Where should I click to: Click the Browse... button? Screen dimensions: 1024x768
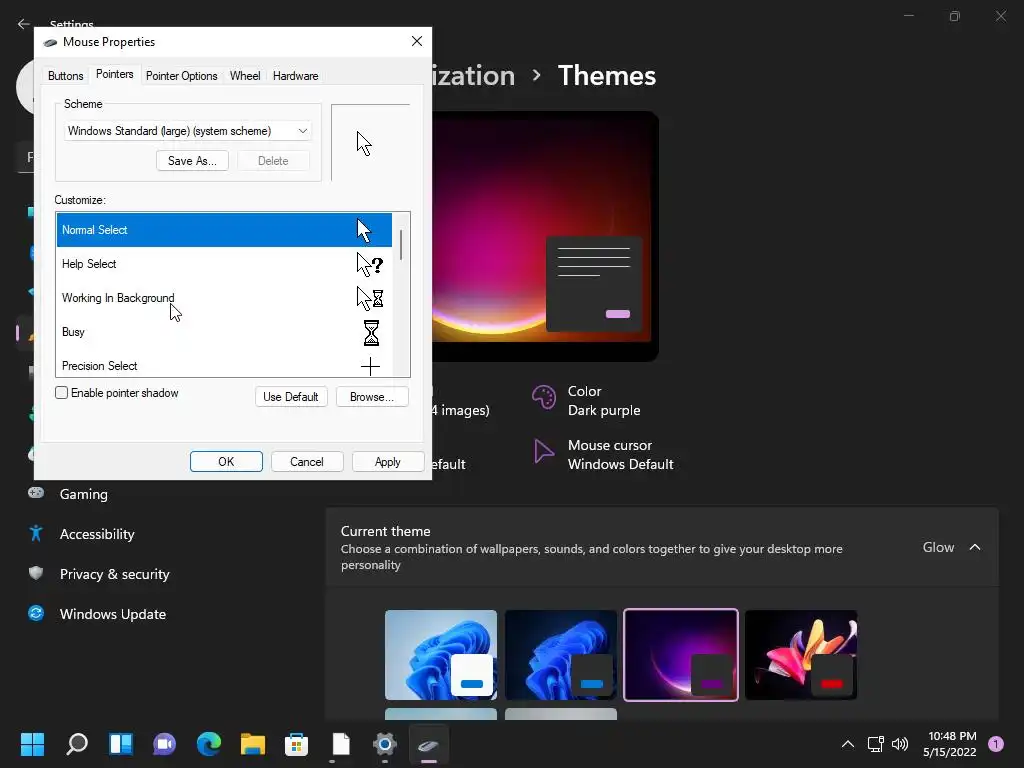click(372, 396)
